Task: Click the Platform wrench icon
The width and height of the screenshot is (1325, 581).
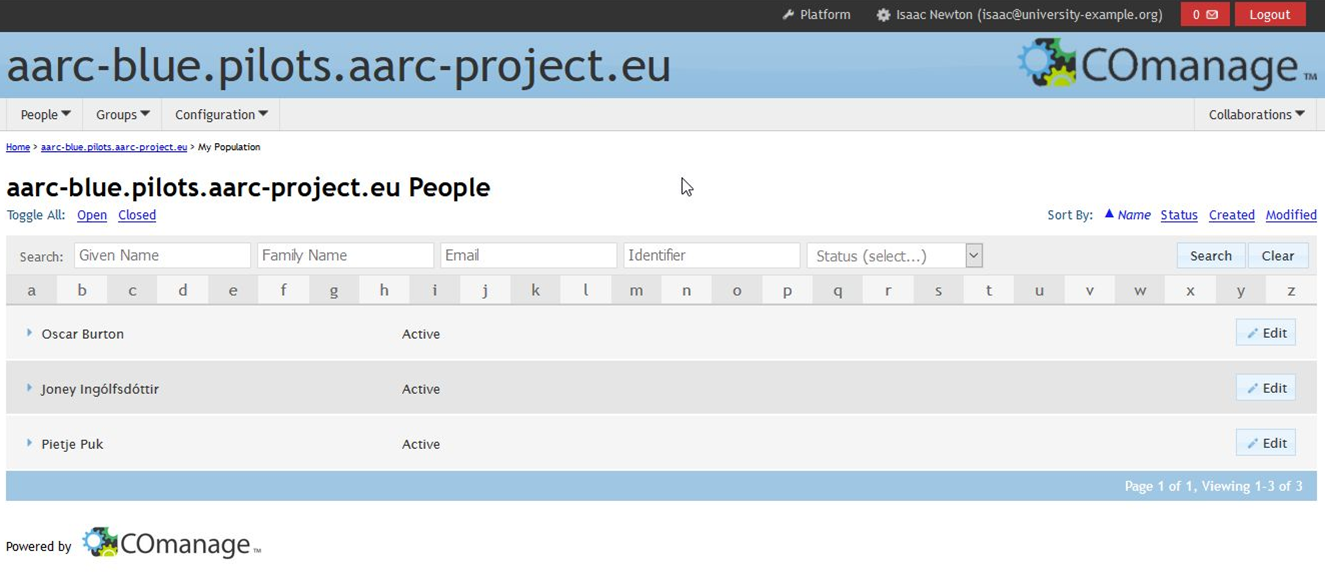Action: [x=788, y=15]
